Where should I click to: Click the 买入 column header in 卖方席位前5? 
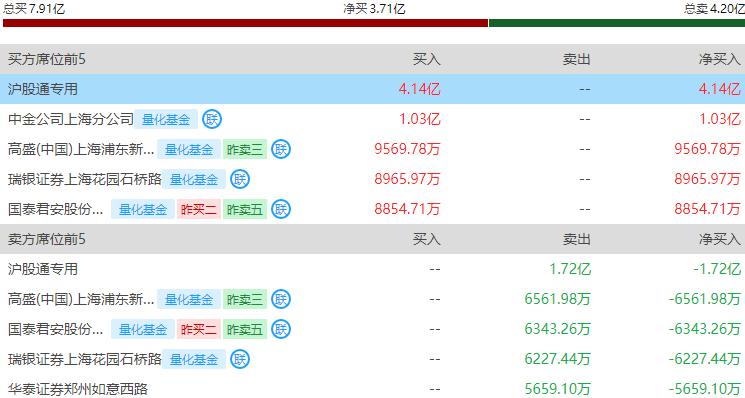tap(427, 239)
